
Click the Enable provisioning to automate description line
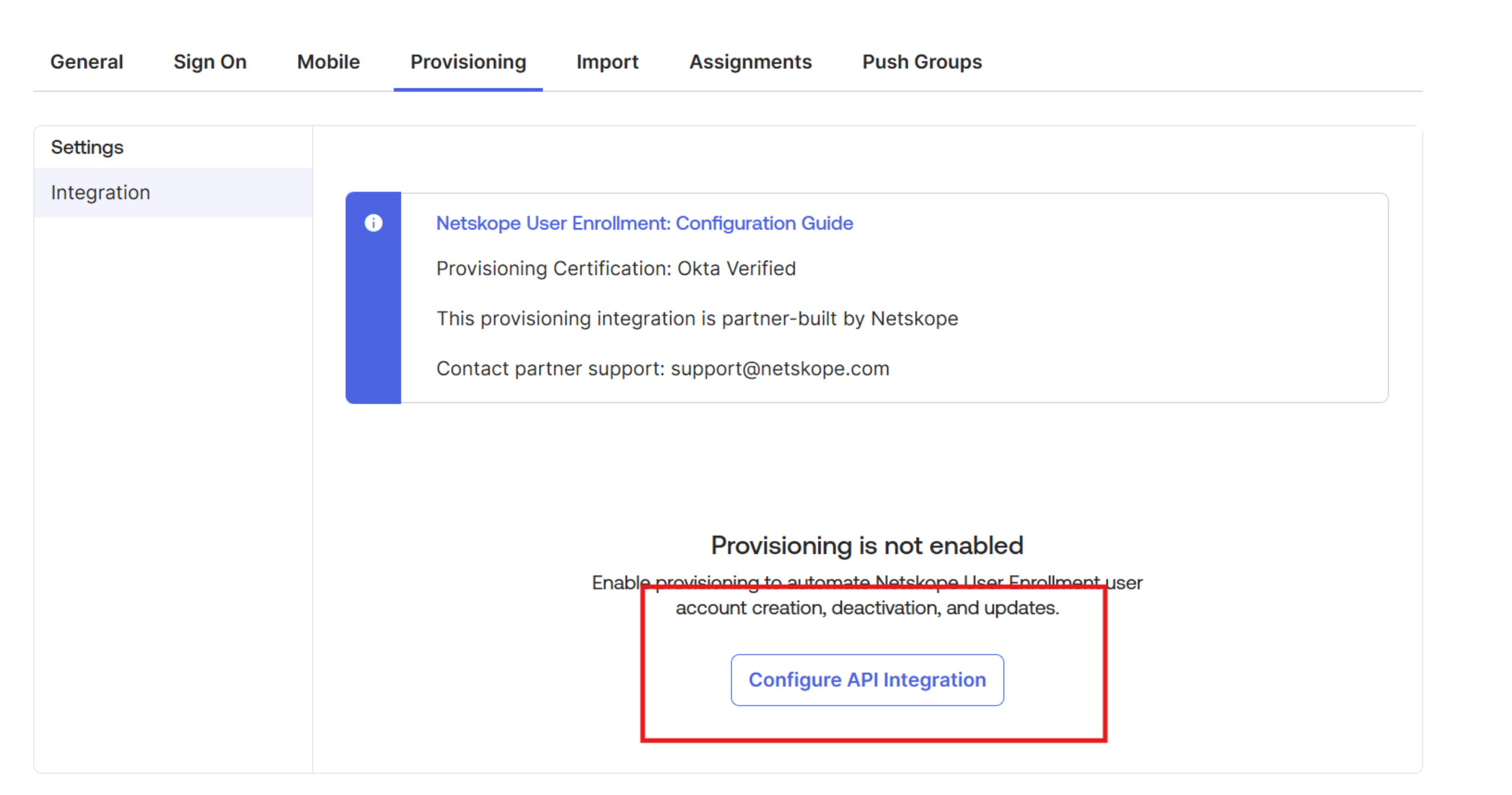(867, 582)
